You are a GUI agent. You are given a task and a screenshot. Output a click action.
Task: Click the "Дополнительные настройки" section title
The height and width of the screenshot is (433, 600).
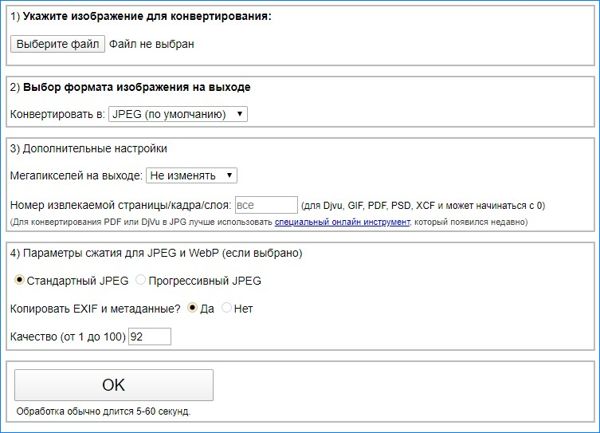coord(95,148)
